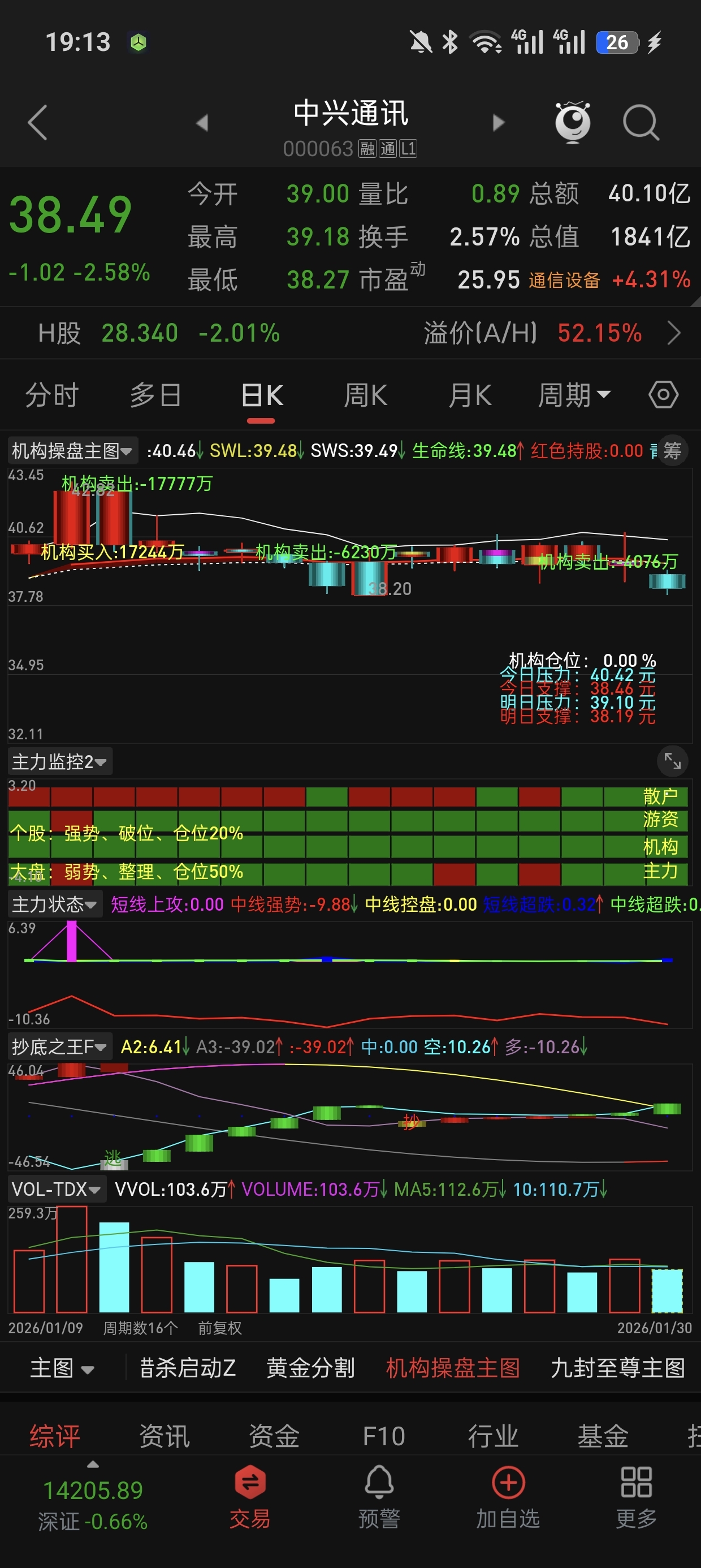Screen dimensions: 701x1568
Task: Tap 周期数16个 period count label
Action: (140, 1328)
